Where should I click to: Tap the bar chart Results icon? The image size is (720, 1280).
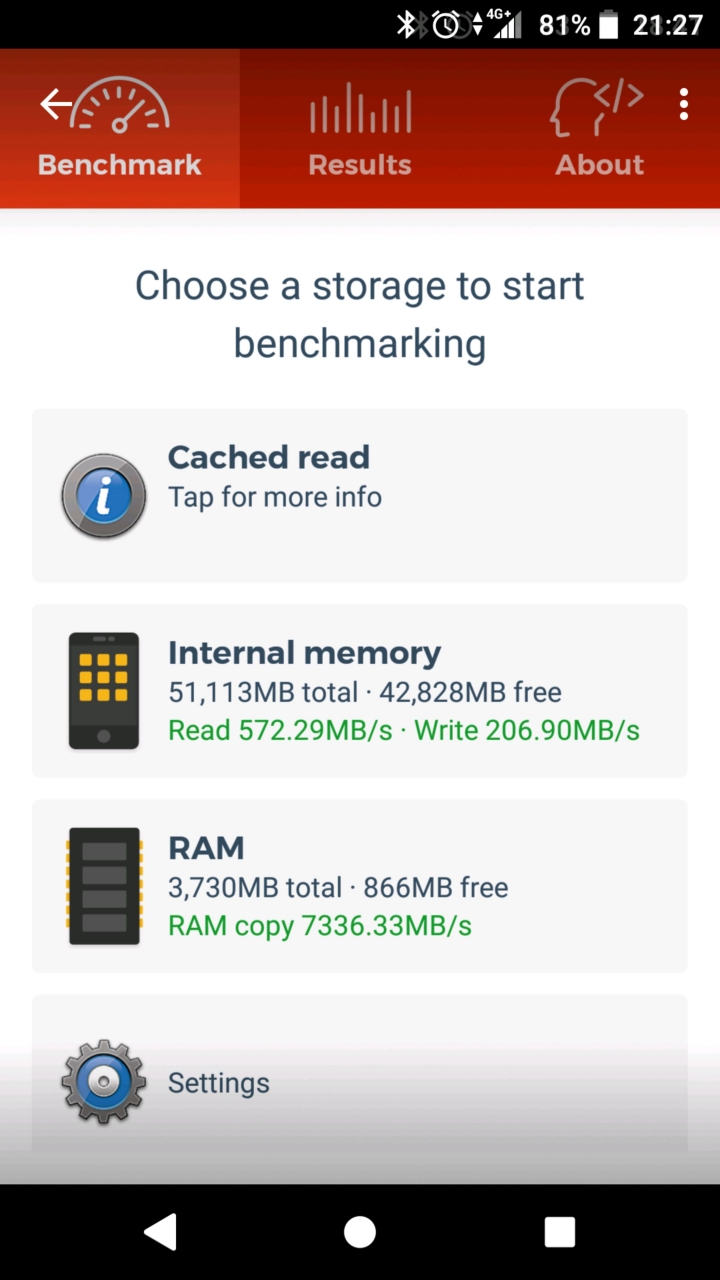(360, 108)
